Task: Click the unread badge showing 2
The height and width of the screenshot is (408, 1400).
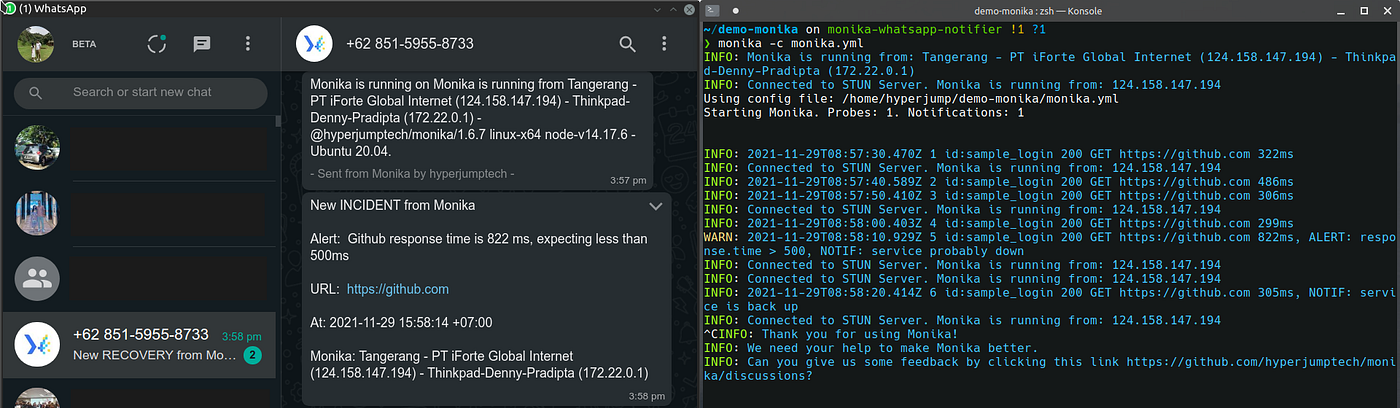Action: (x=253, y=355)
